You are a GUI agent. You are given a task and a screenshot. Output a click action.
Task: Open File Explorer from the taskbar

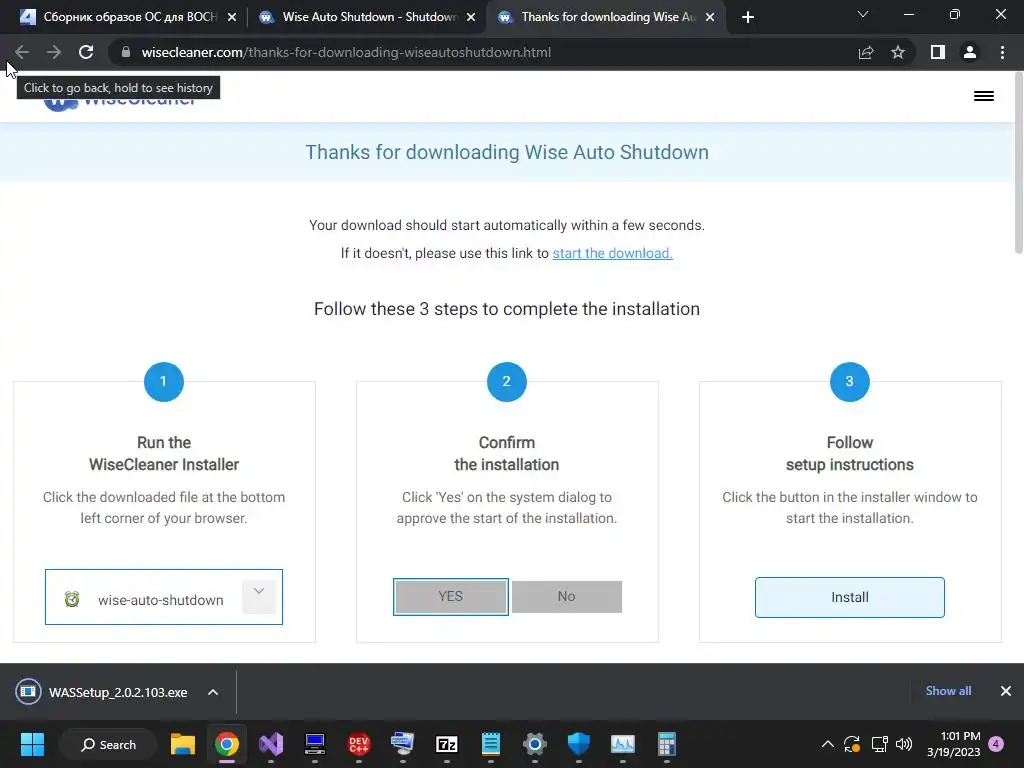pos(183,744)
